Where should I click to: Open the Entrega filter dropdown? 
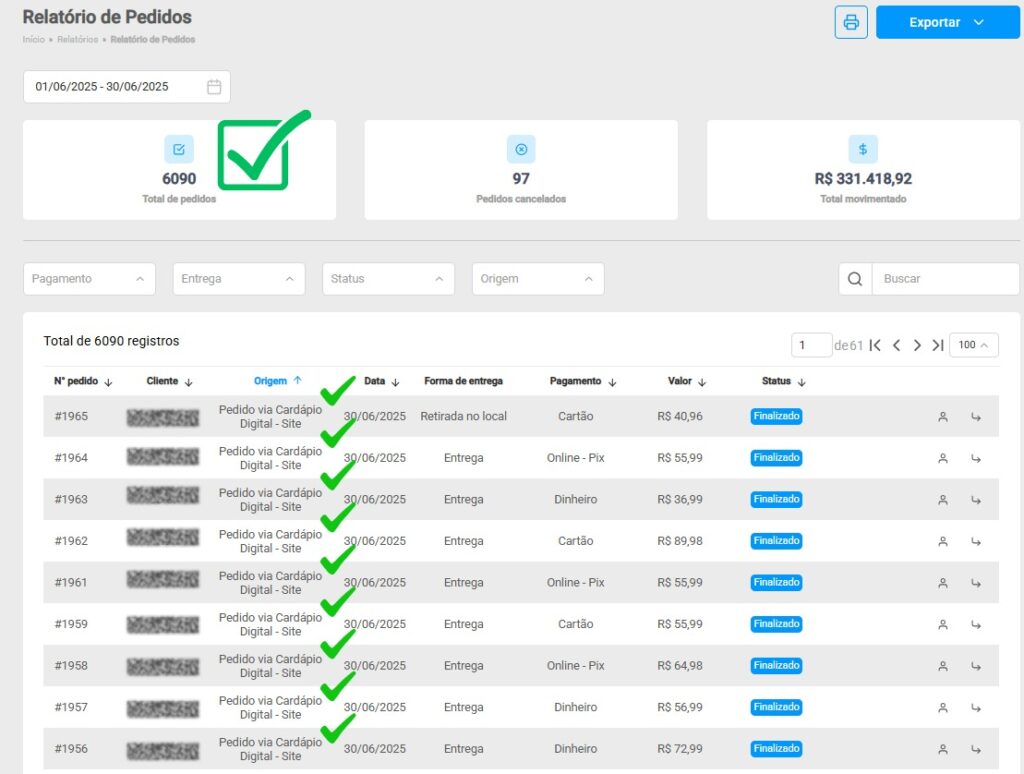point(239,279)
